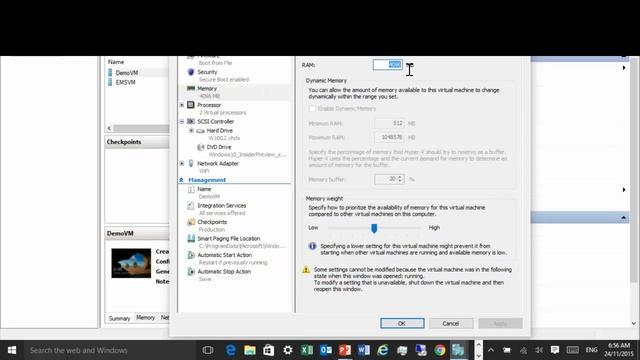Select the Automatic Start Action icon
Screen dimensions: 640x360
tap(191, 255)
